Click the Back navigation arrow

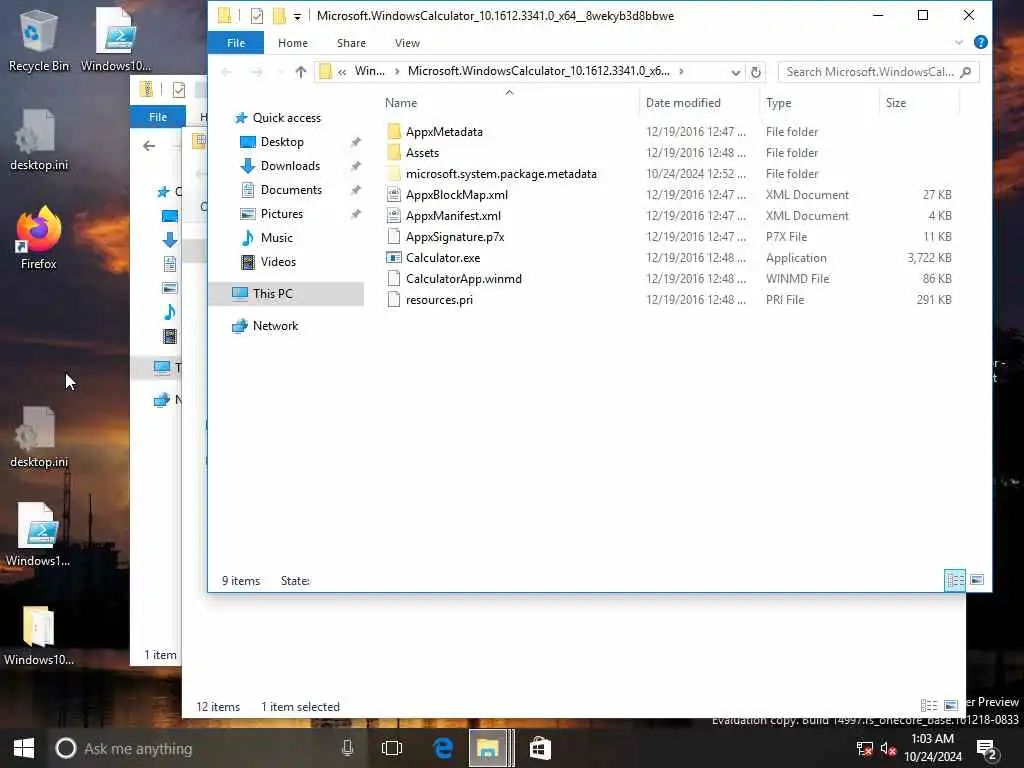click(227, 72)
